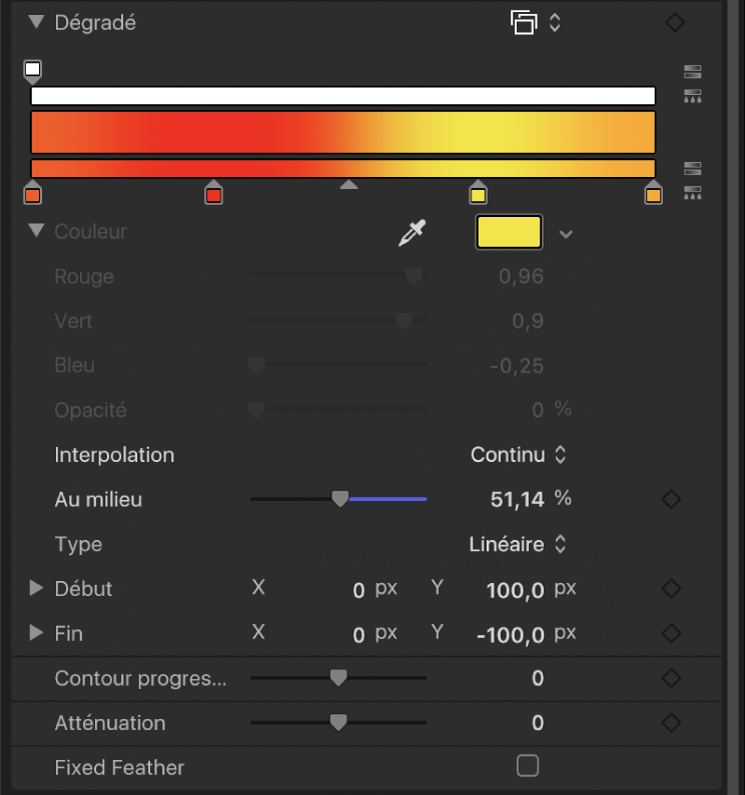Click the keyframe diamond for Atténuation
The width and height of the screenshot is (745, 795).
[x=672, y=723]
